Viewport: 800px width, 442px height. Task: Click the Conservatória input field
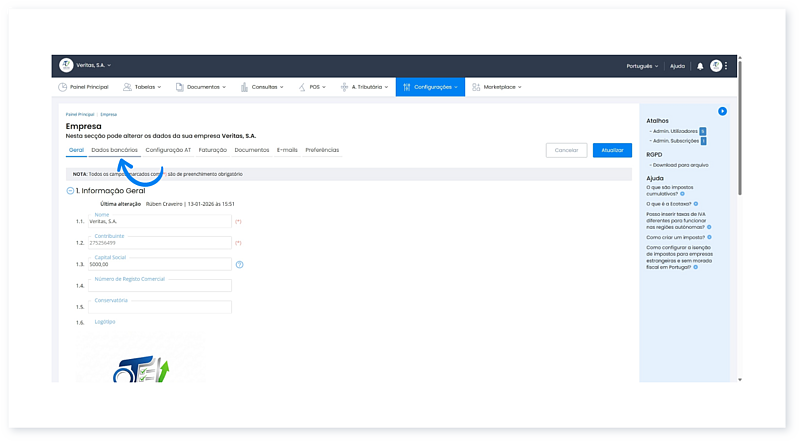(160, 307)
